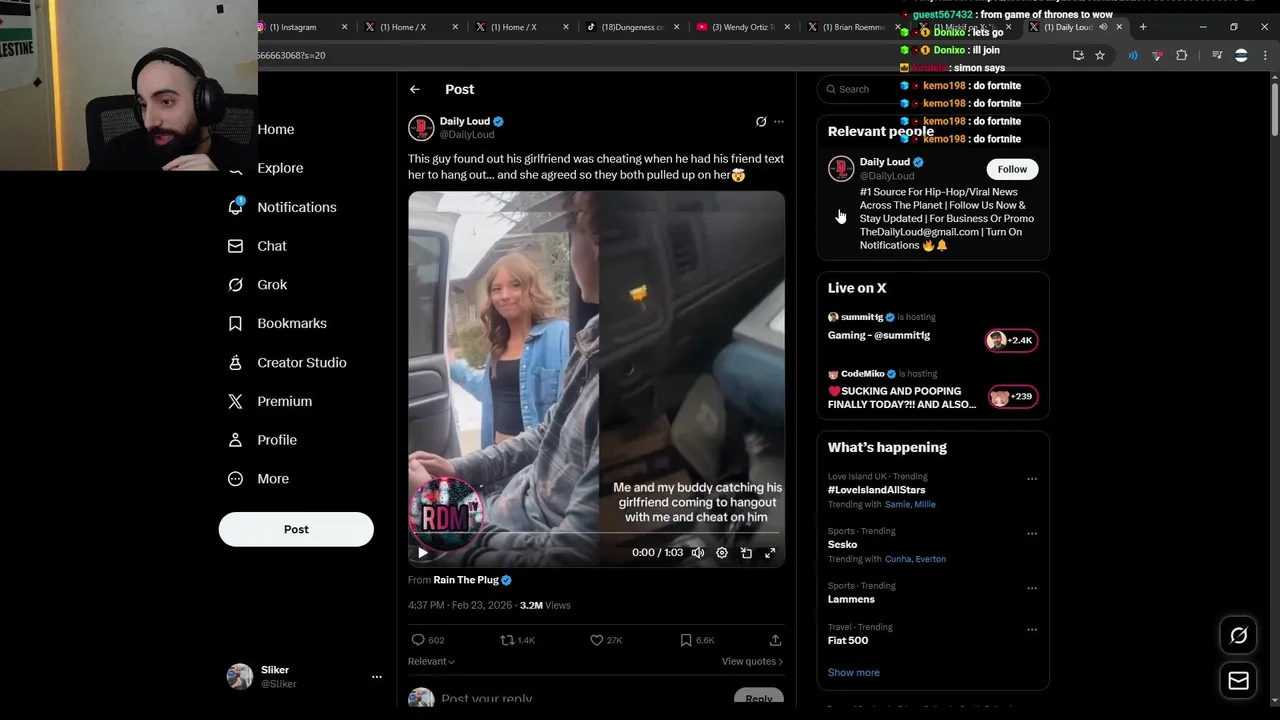Click the Sliker profile avatar

240,677
